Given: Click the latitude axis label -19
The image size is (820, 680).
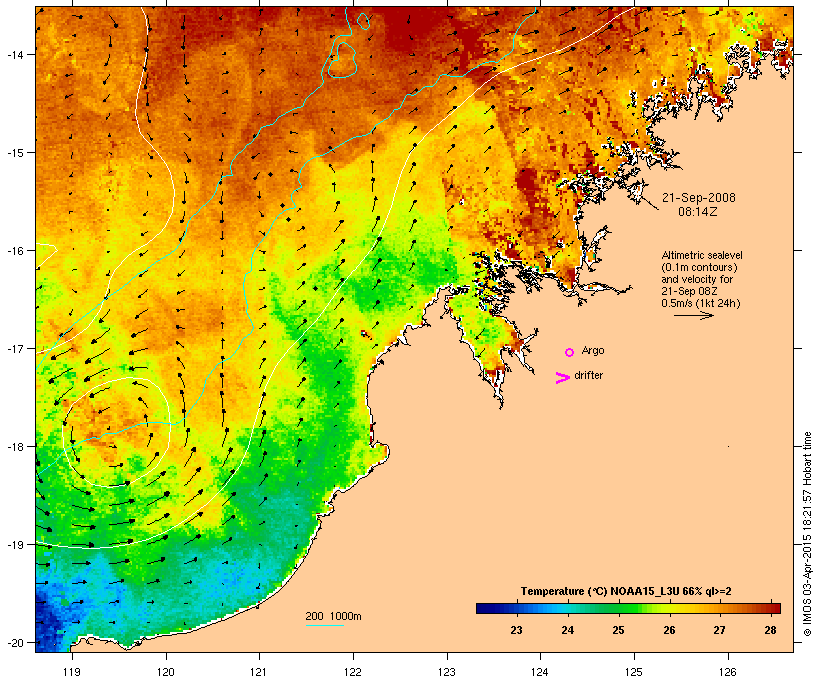Looking at the screenshot, I should (x=15, y=545).
